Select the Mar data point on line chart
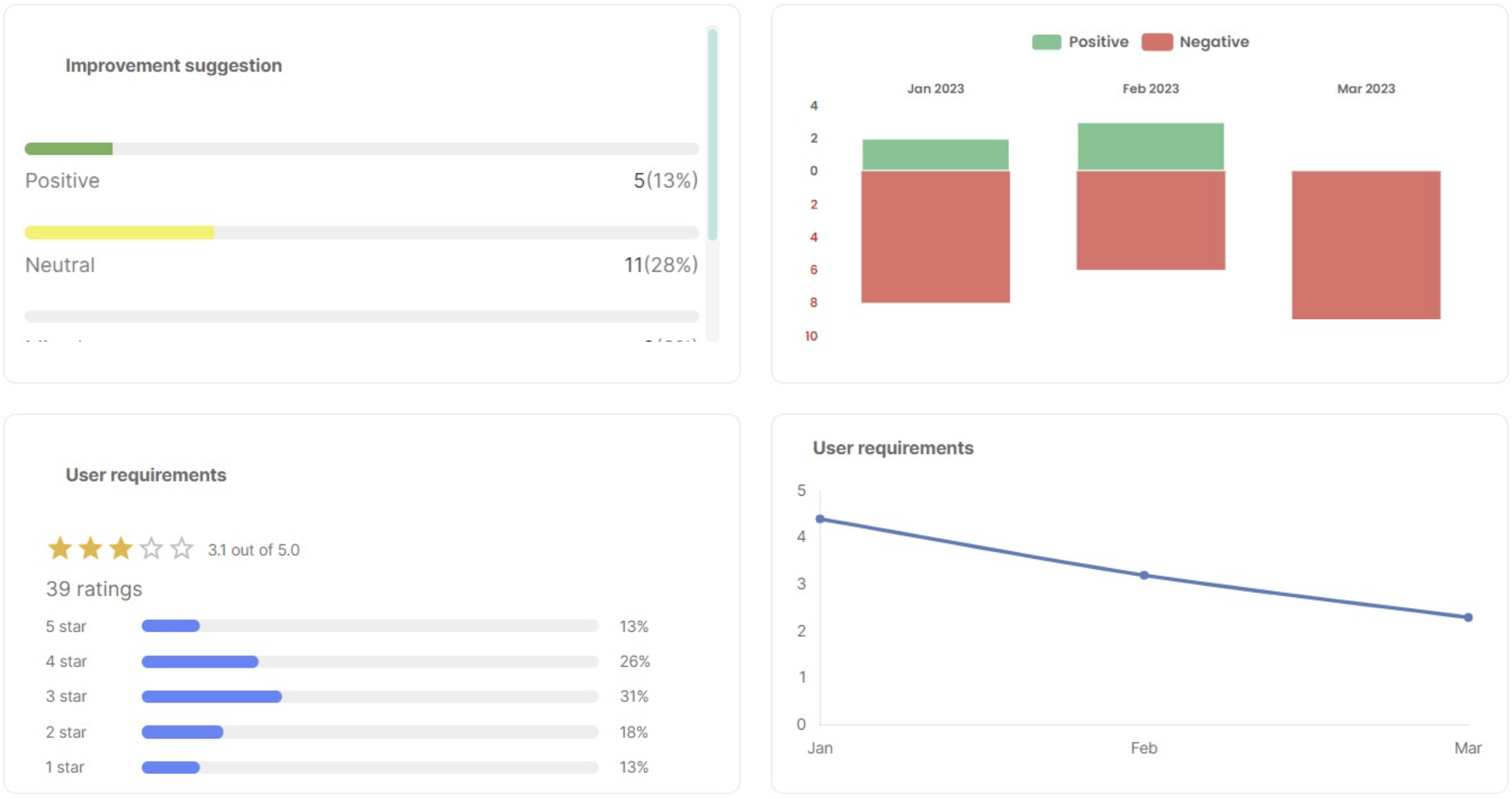Screen dimensions: 1512x799 click(1468, 617)
